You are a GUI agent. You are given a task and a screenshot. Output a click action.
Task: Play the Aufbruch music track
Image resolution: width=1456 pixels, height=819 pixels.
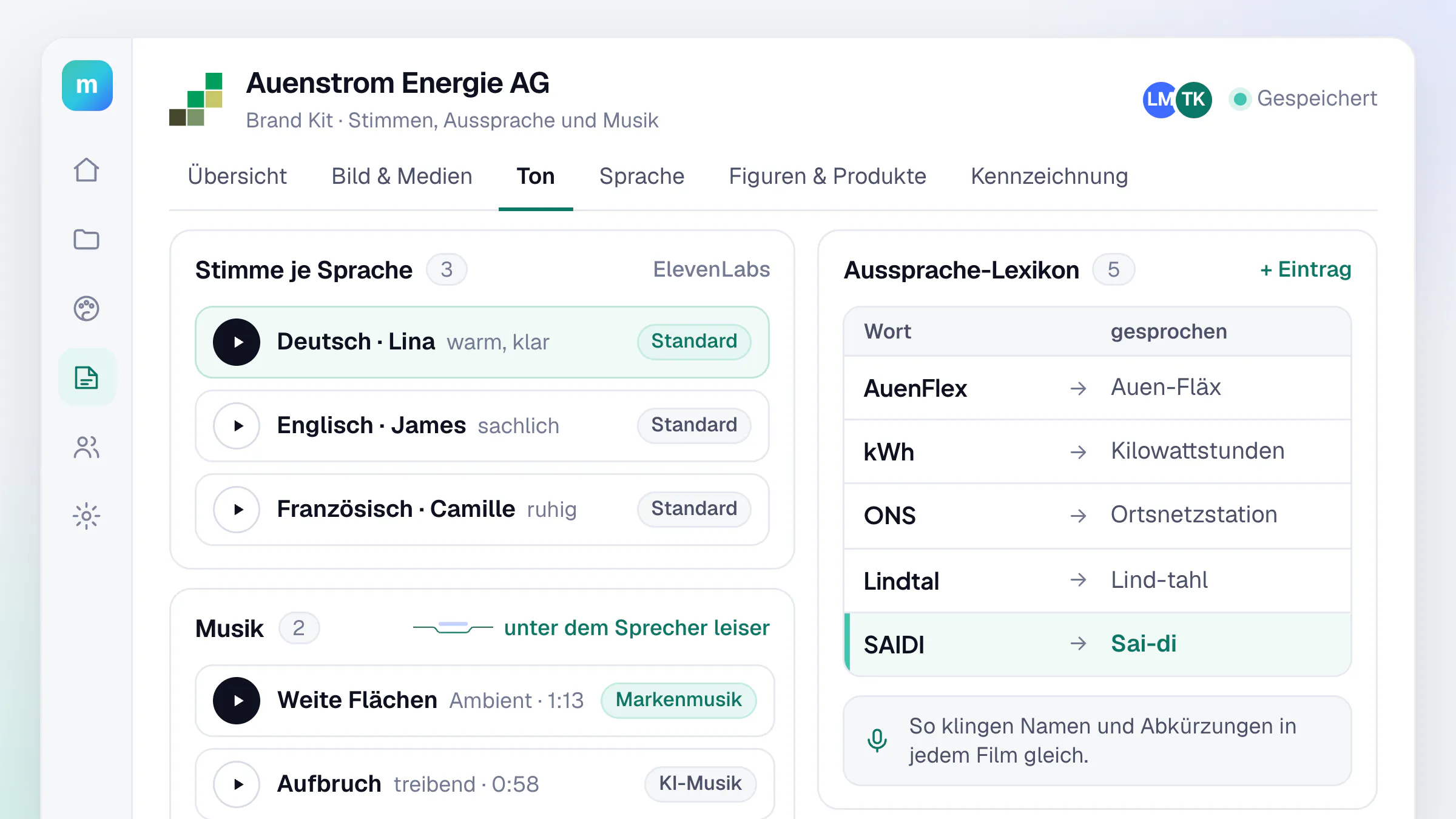tap(237, 784)
